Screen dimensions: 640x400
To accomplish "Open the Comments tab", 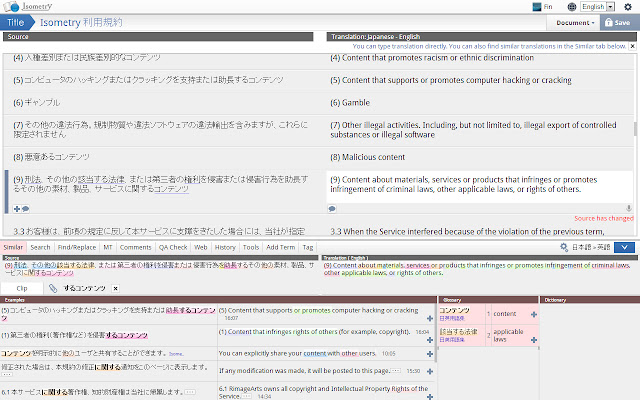I will tap(136, 247).
